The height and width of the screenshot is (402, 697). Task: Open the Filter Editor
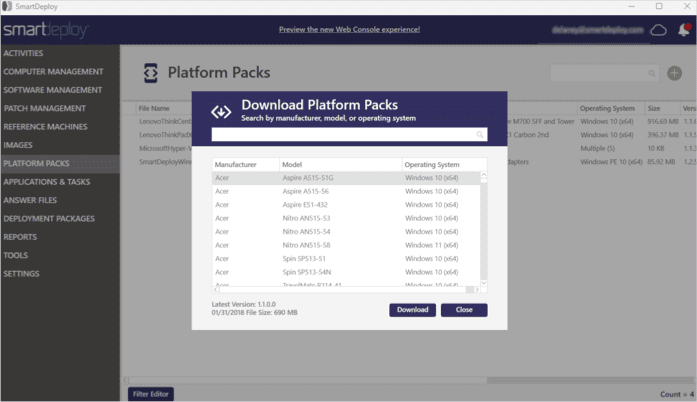coord(151,394)
